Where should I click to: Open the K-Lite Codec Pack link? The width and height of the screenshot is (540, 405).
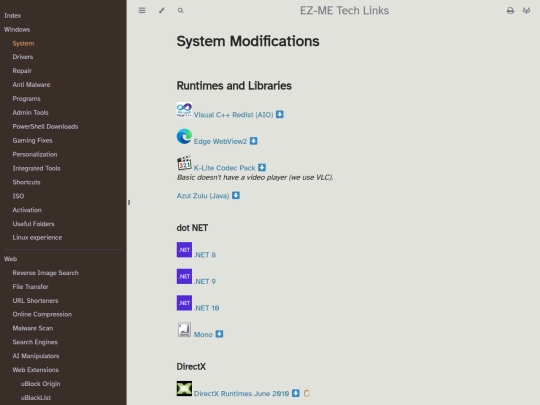pyautogui.click(x=225, y=168)
